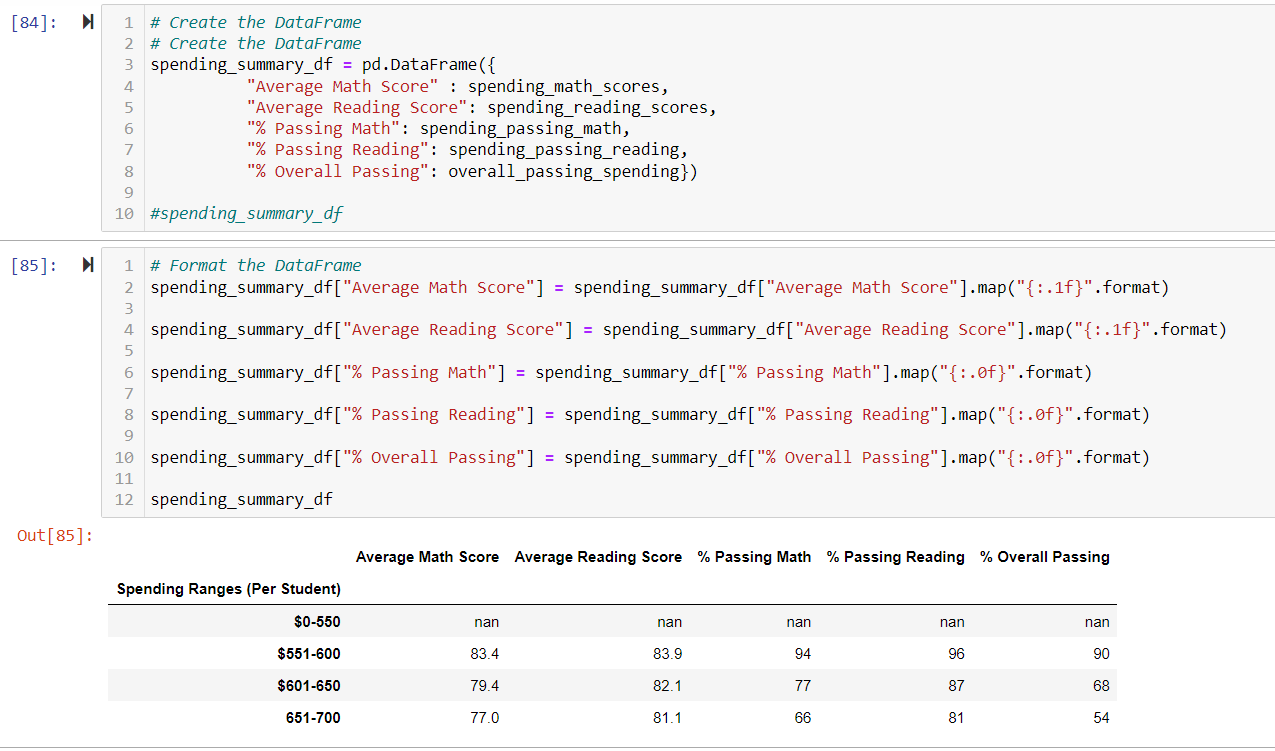Click the 77 value in $601-650 row
This screenshot has height=751, width=1275.
803,686
